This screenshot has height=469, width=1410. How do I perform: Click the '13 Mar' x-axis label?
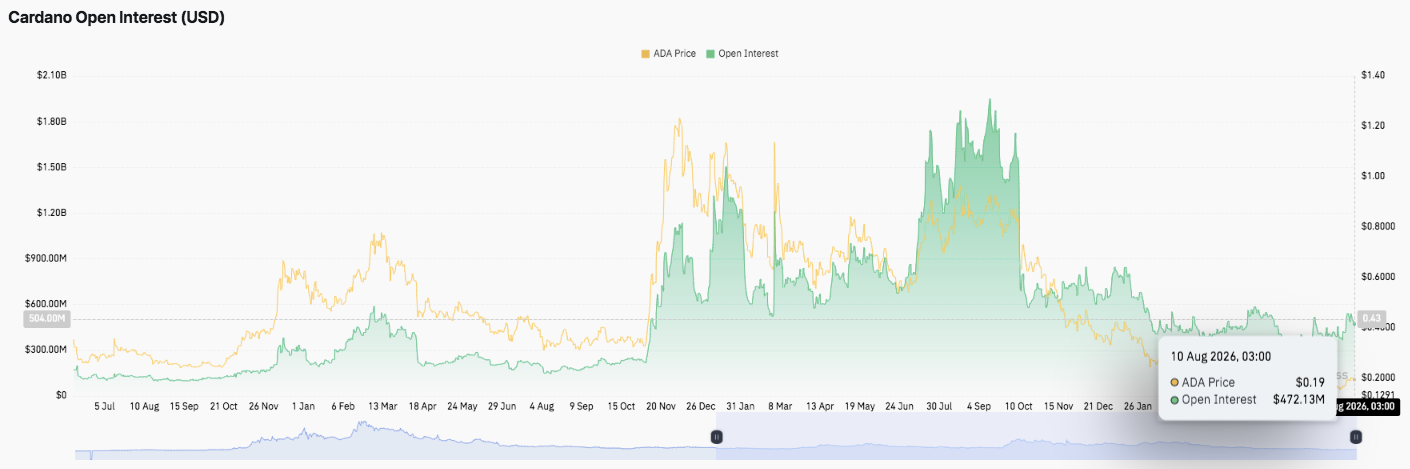(382, 407)
